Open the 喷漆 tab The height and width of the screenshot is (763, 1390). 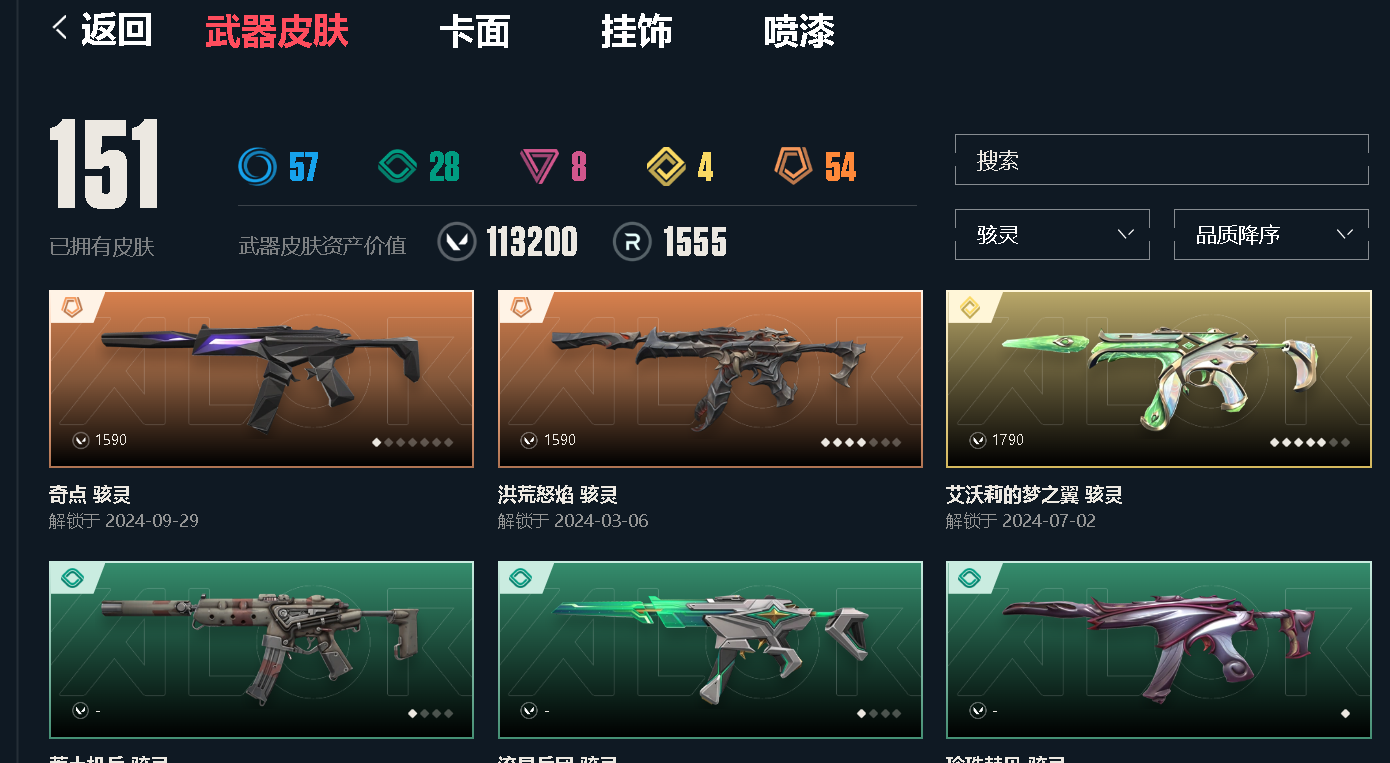pyautogui.click(x=799, y=31)
